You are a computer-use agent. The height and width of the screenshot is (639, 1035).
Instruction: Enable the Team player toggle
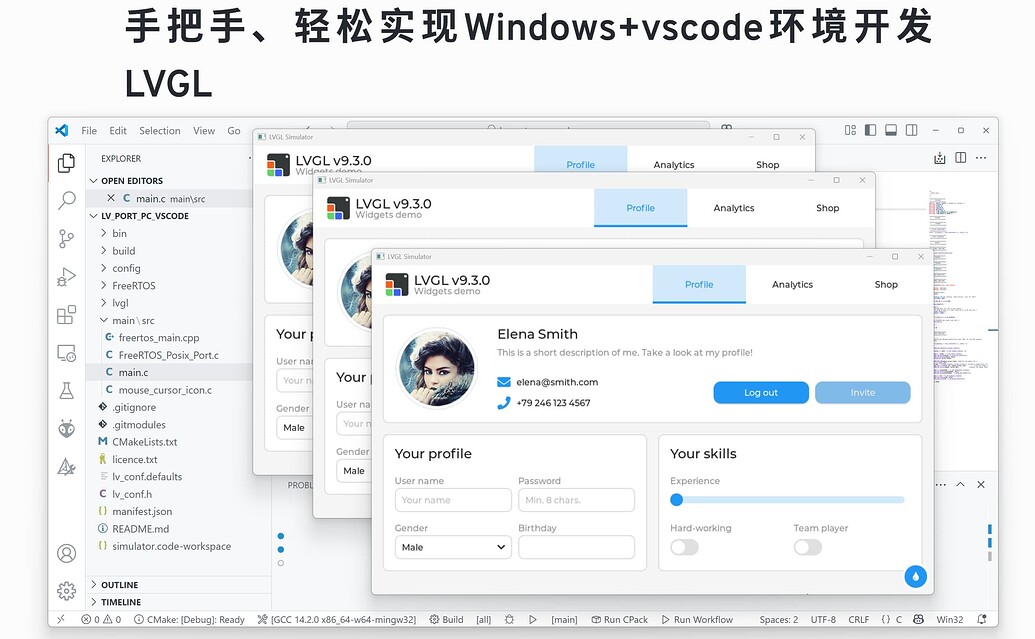[807, 547]
